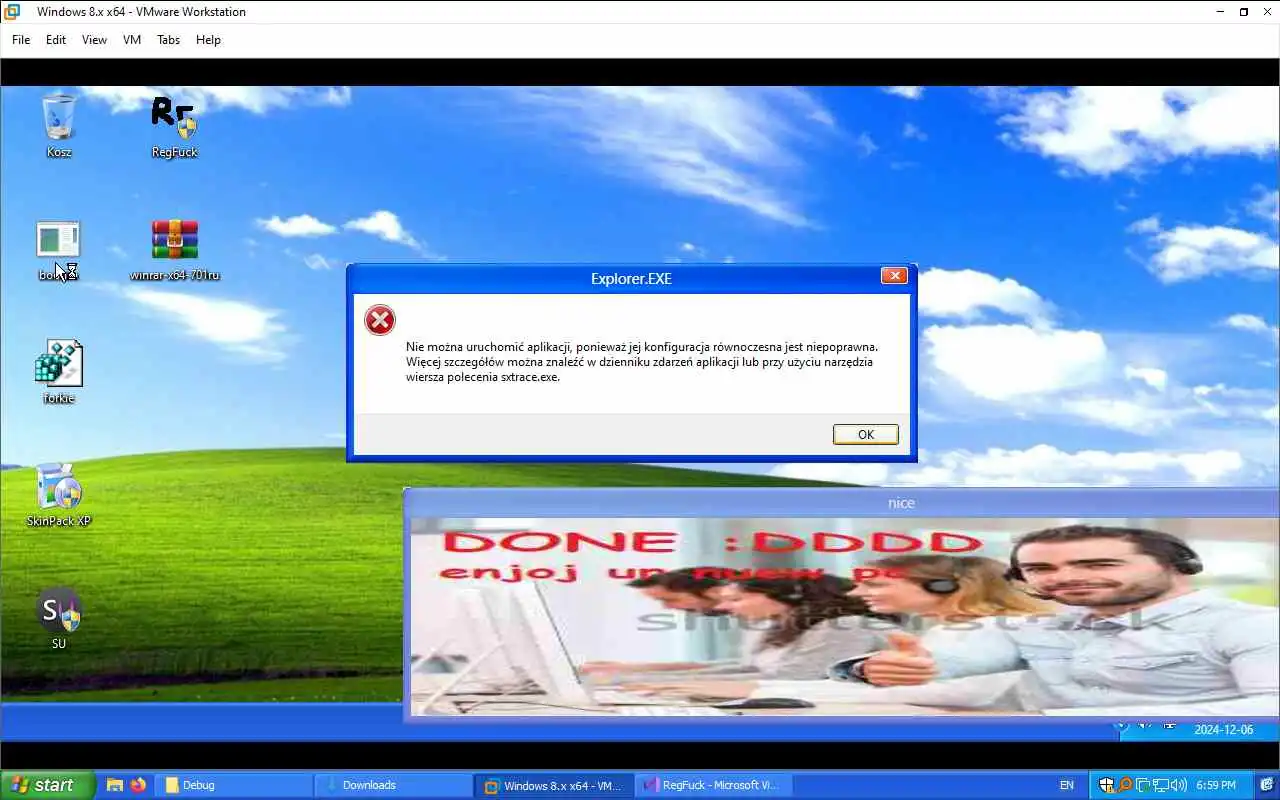Open the winrar-x64-701ru installer icon
This screenshot has width=1280, height=800.
coord(175,250)
